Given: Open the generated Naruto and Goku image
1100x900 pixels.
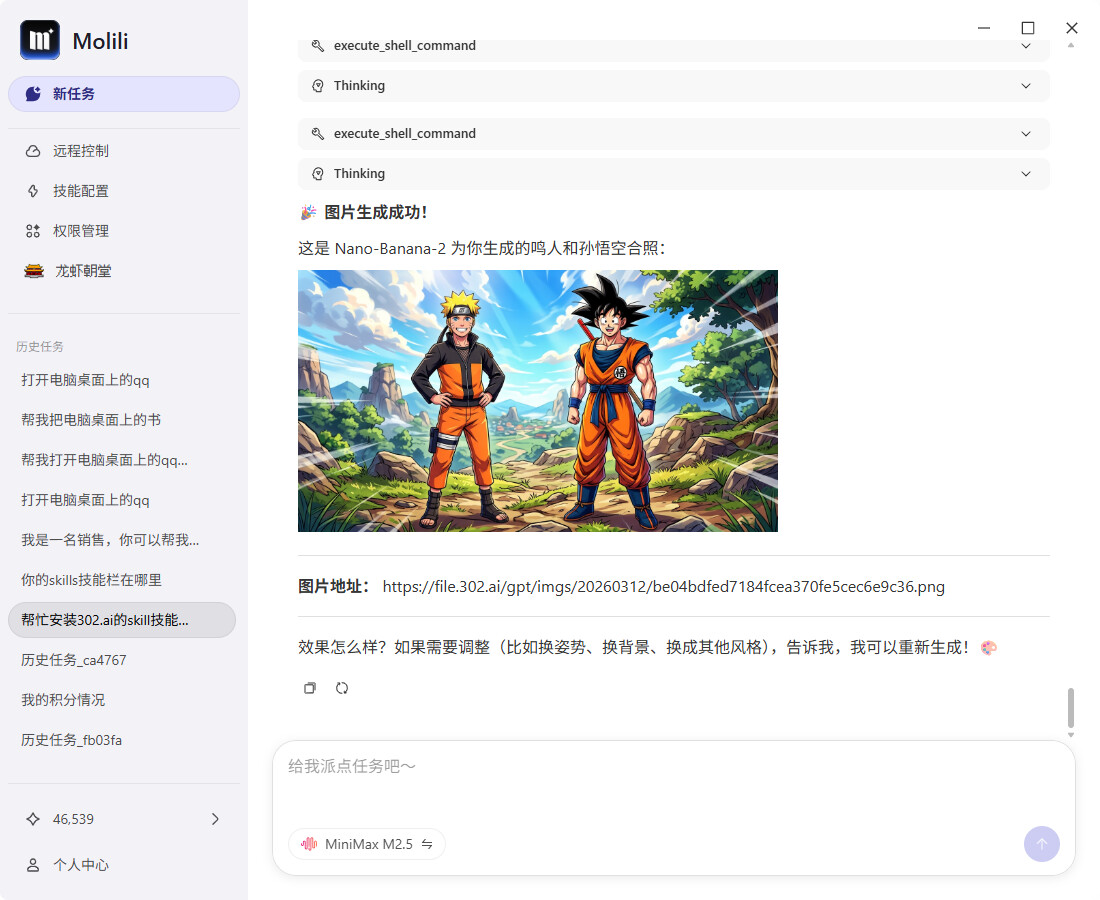Looking at the screenshot, I should pyautogui.click(x=537, y=401).
